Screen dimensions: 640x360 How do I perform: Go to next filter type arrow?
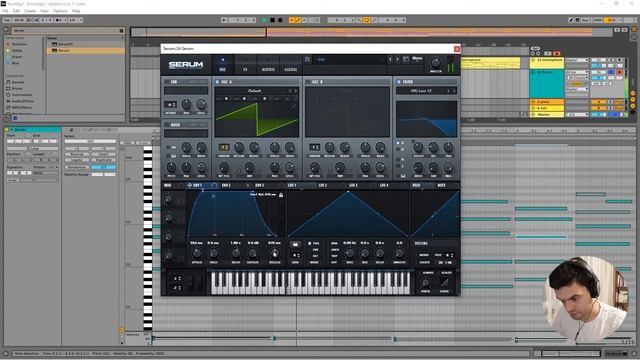(454, 91)
